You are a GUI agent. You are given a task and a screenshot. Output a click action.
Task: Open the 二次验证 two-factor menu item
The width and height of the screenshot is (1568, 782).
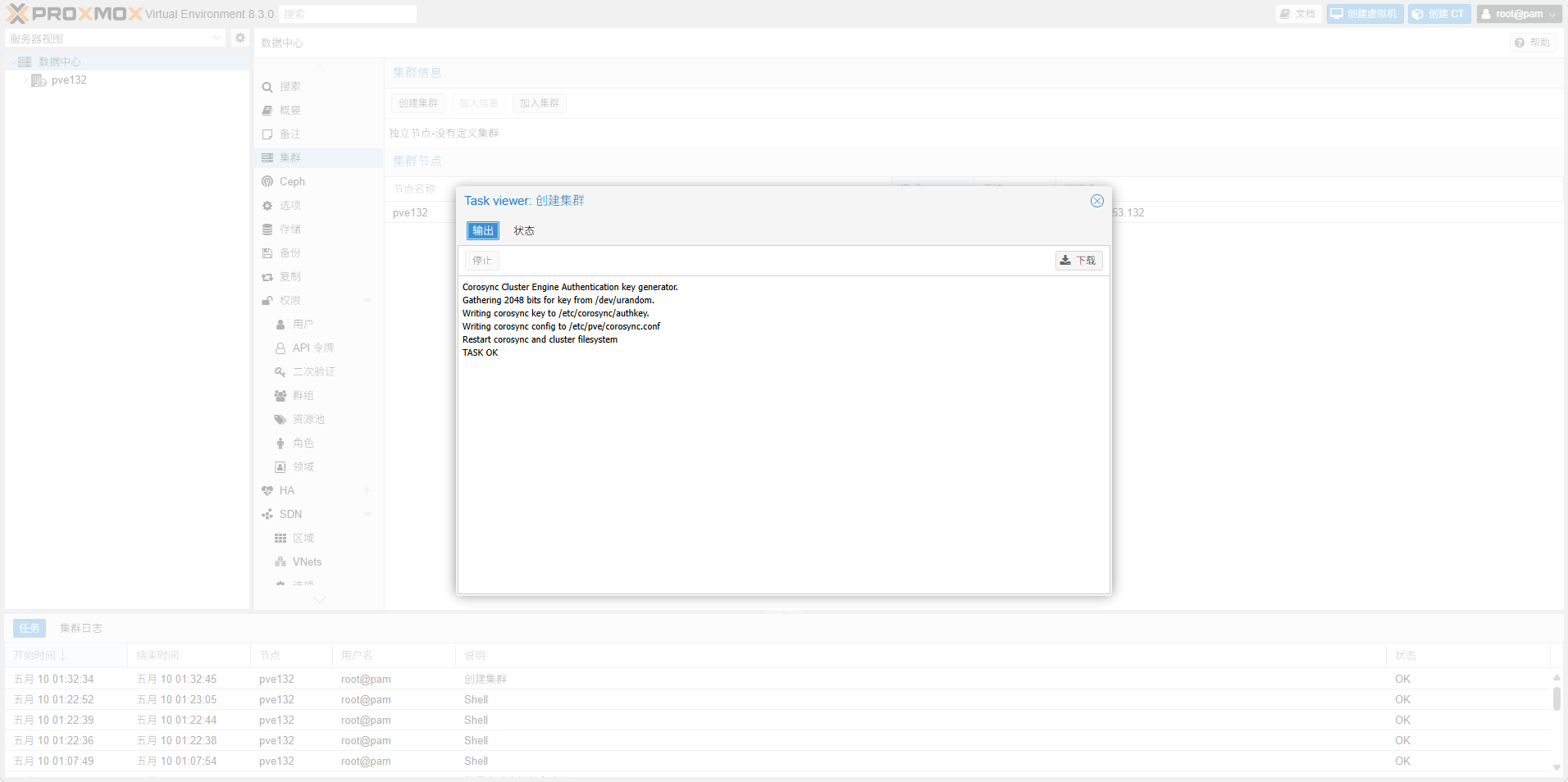click(318, 371)
